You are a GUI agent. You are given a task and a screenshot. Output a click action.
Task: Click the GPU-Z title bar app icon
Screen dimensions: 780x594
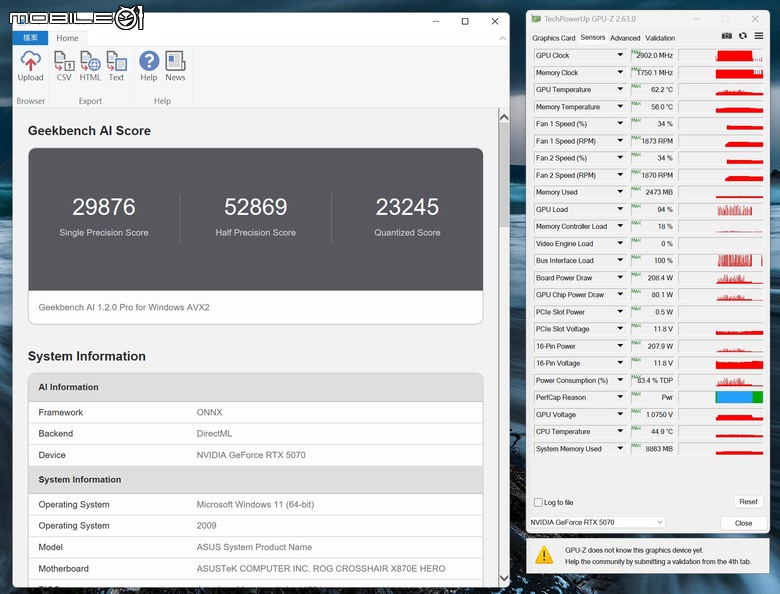pos(536,19)
